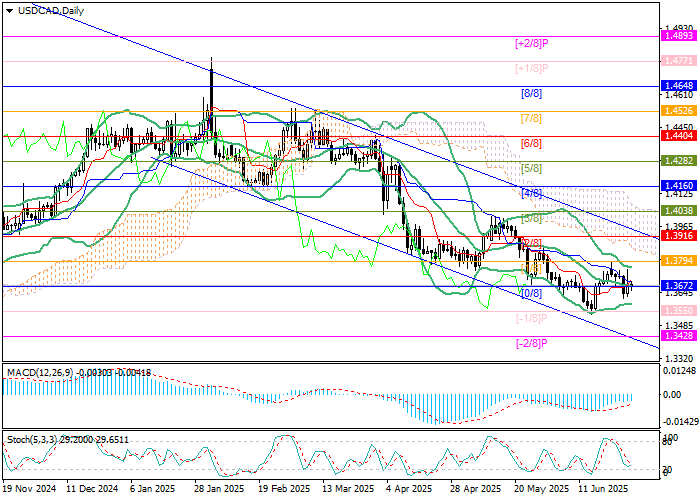Click the magenta 1.3428 price tag
Viewport: 700px width, 500px height.
point(678,337)
